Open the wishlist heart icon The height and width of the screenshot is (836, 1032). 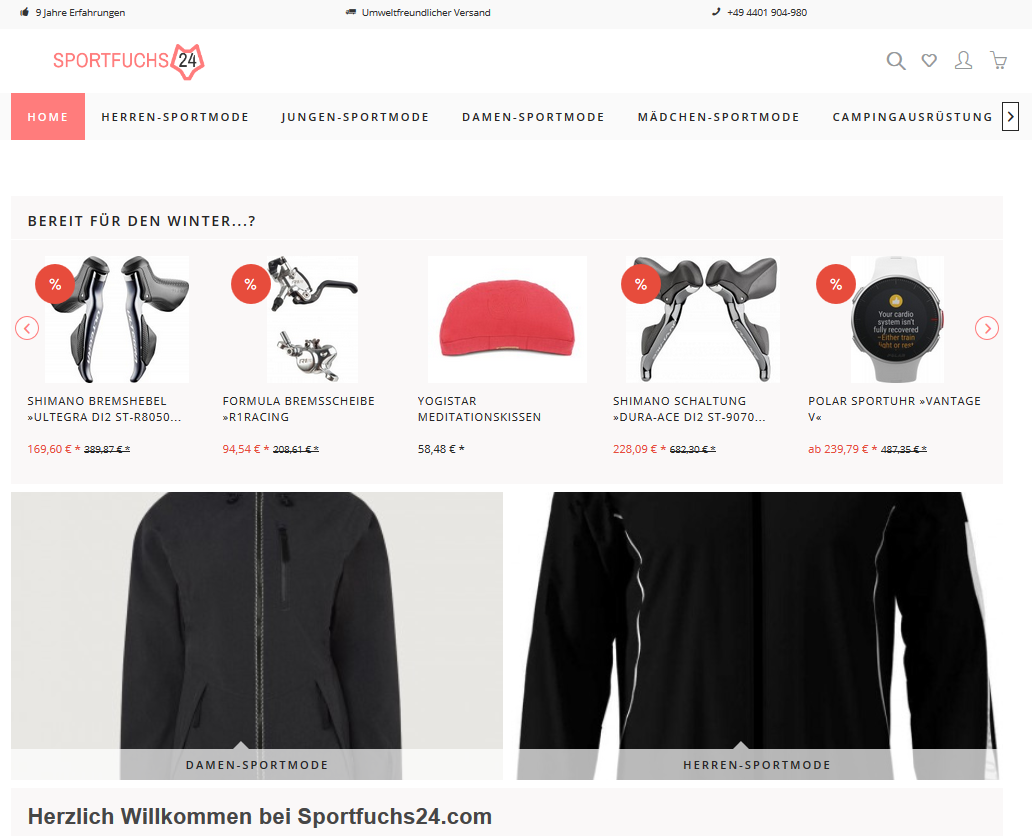click(929, 61)
